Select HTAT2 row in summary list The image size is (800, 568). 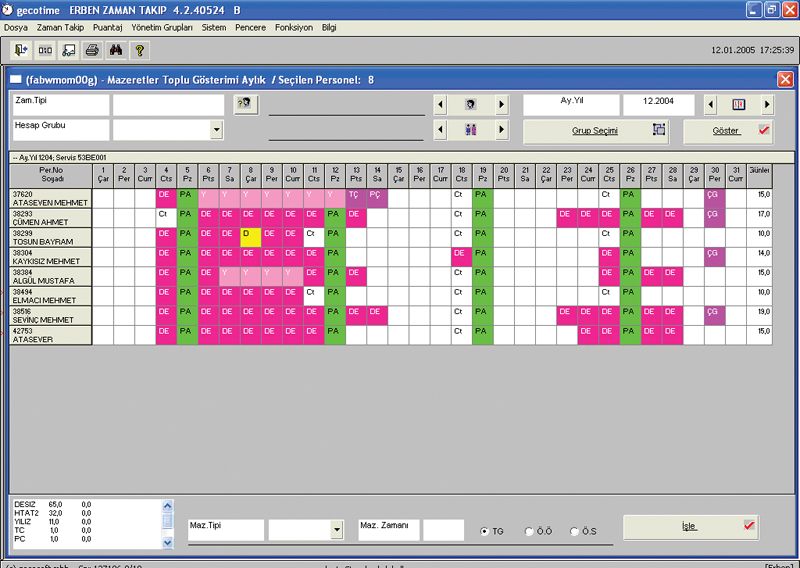pyautogui.click(x=52, y=513)
